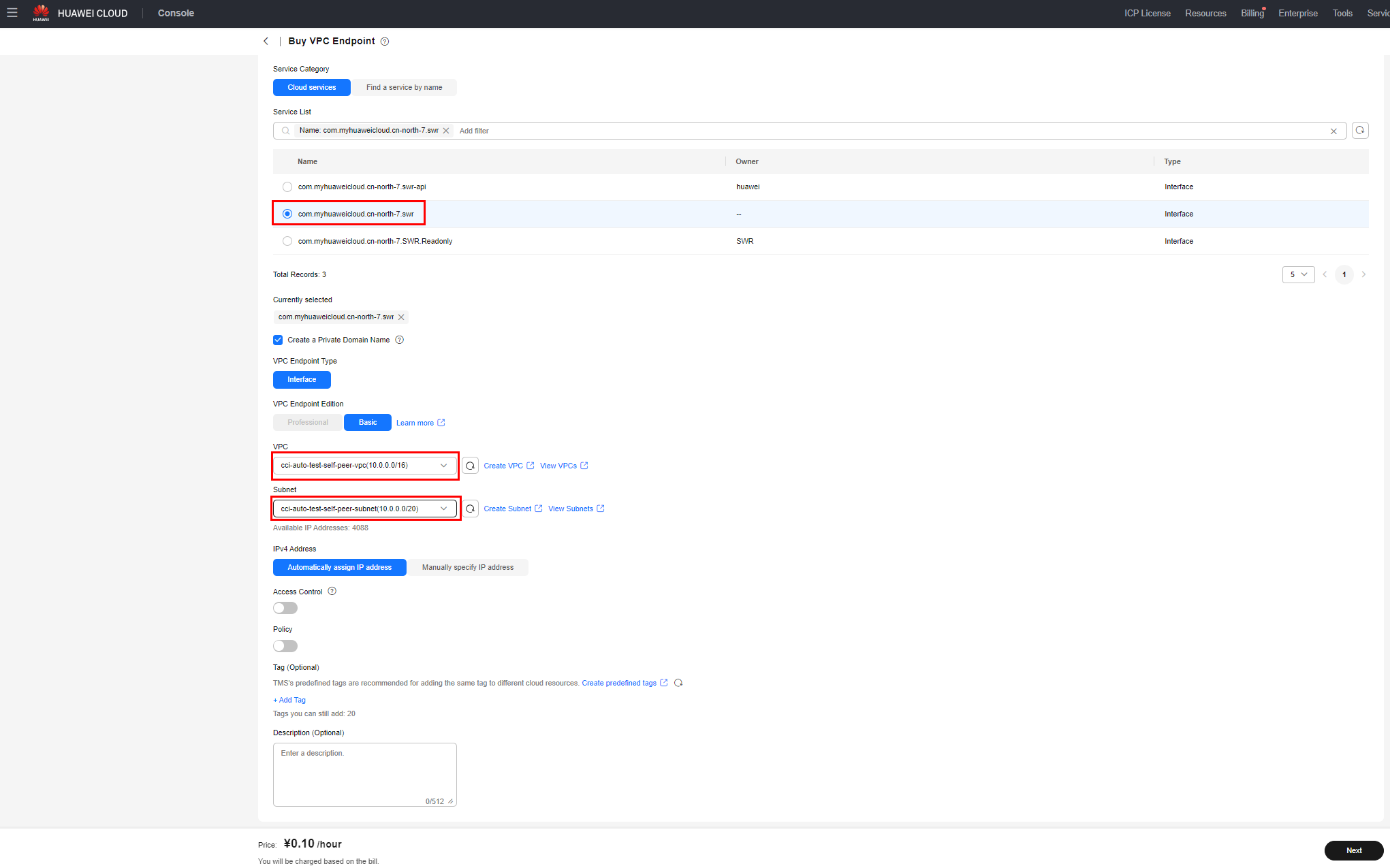This screenshot has width=1390, height=868.
Task: Toggle the Access Control switch
Action: click(x=285, y=608)
